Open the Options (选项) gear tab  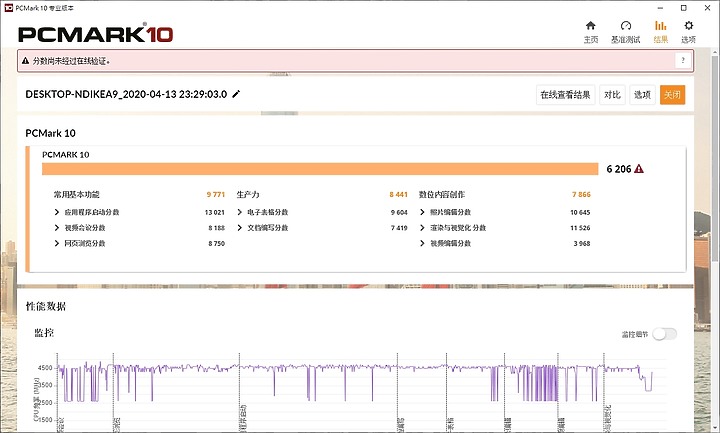click(x=688, y=32)
